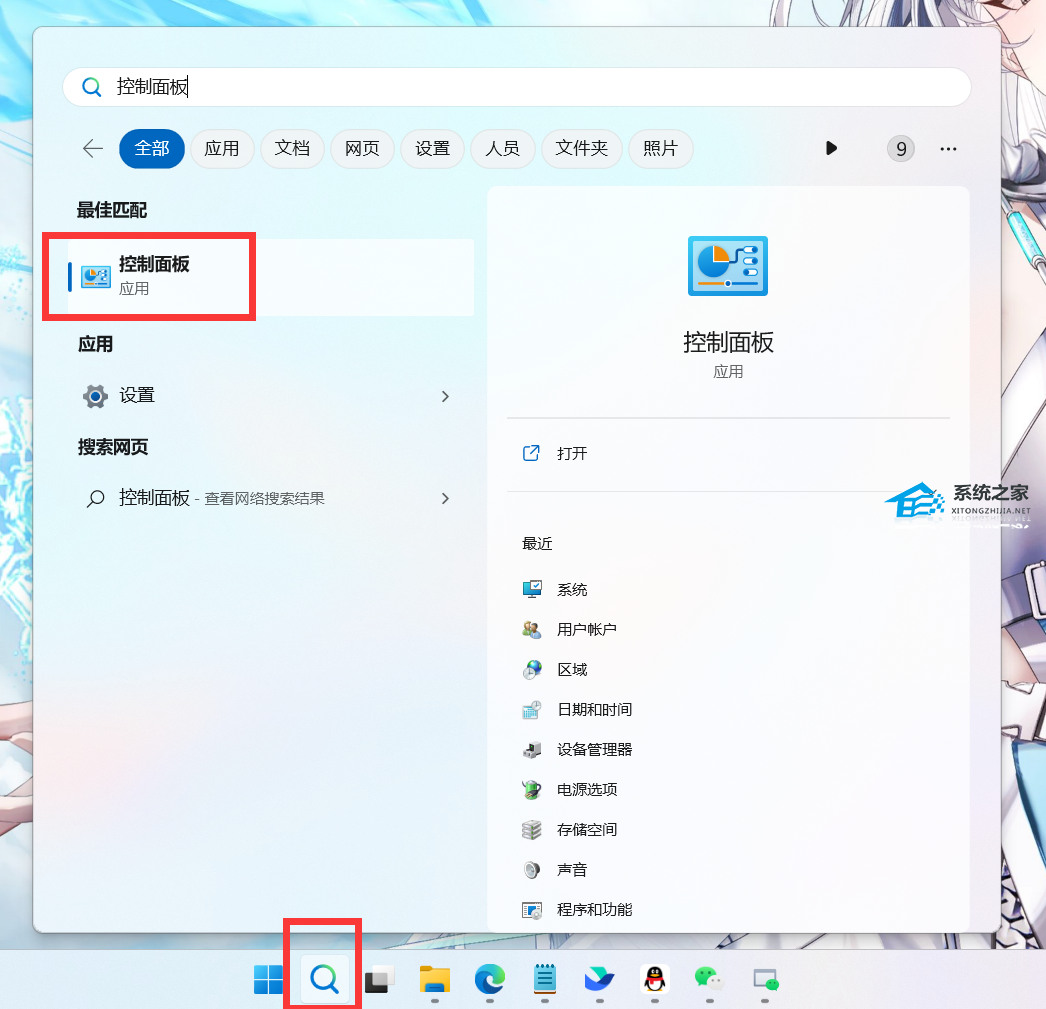The height and width of the screenshot is (1009, 1046).
Task: Open recent item 区域
Action: [572, 670]
